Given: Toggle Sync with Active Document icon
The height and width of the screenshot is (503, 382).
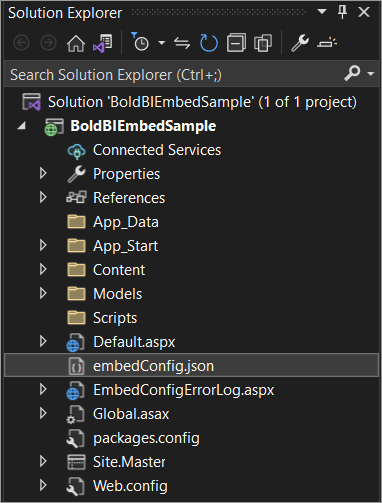Looking at the screenshot, I should point(182,43).
